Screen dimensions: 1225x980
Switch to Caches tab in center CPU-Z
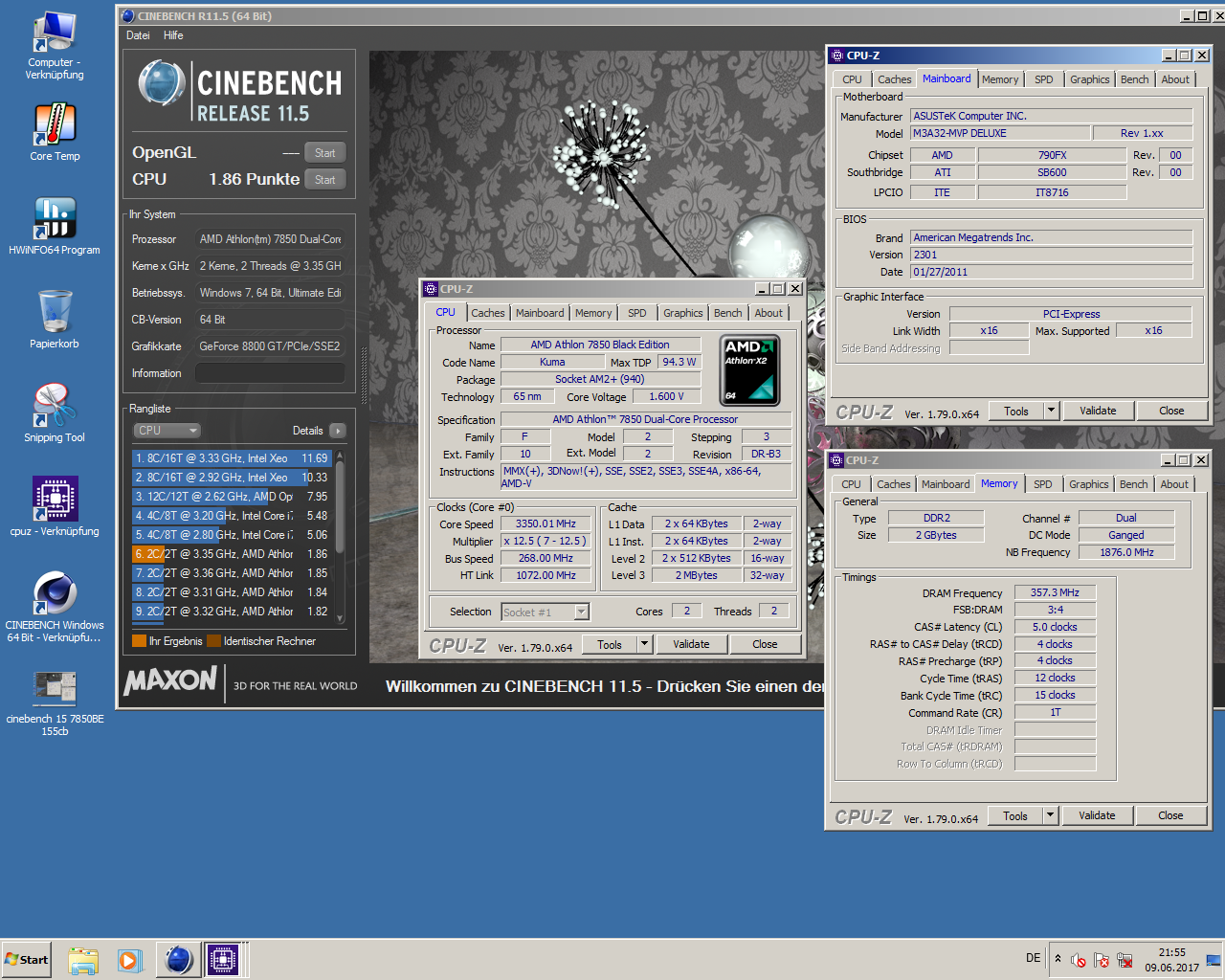click(x=487, y=313)
